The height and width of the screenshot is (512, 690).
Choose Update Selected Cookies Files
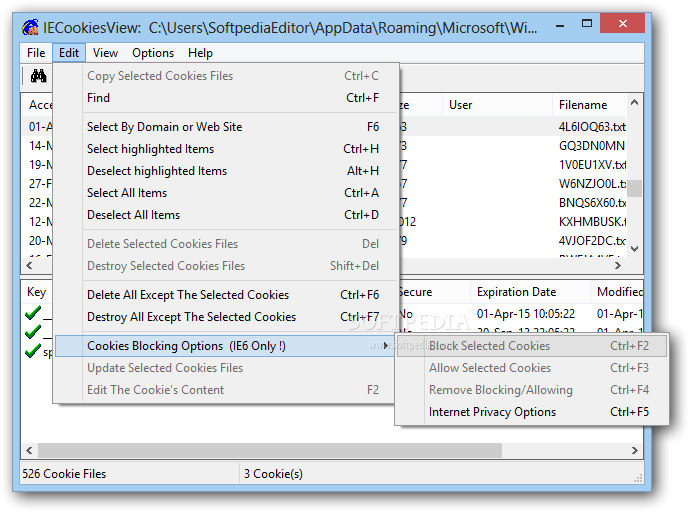click(x=224, y=368)
